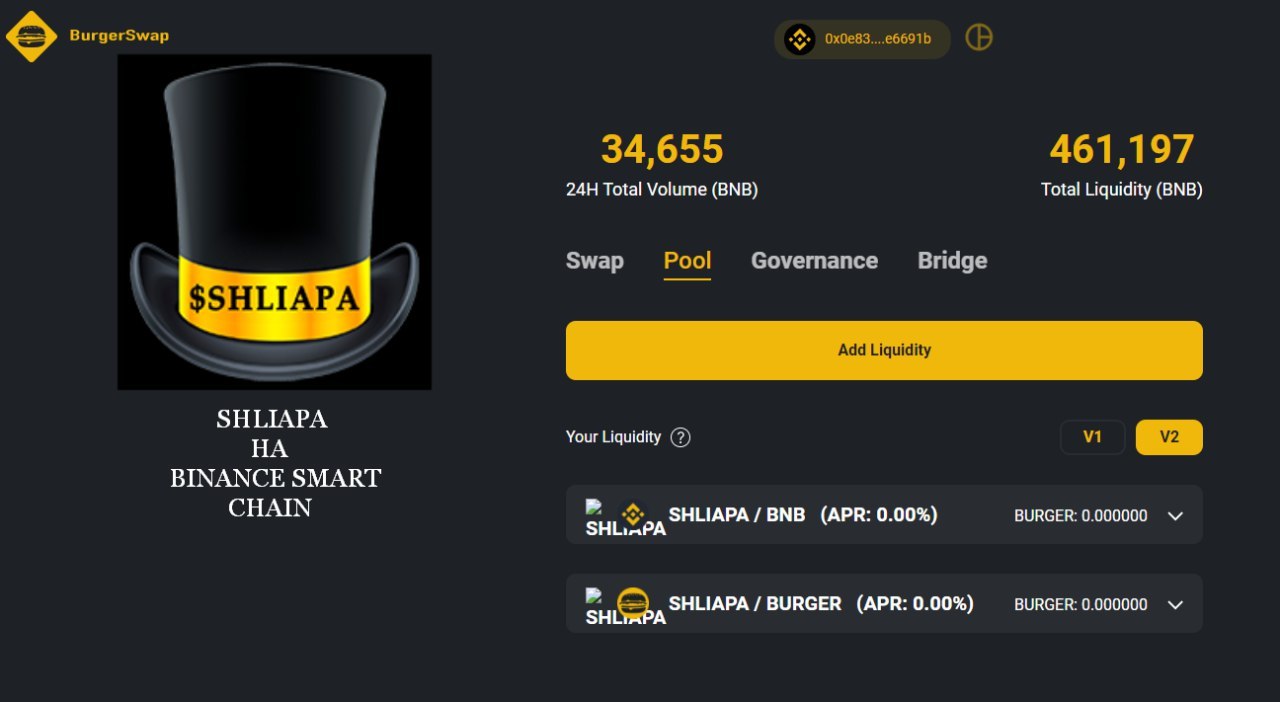Click the Your Liquidity label
The width and height of the screenshot is (1280, 702).
613,437
